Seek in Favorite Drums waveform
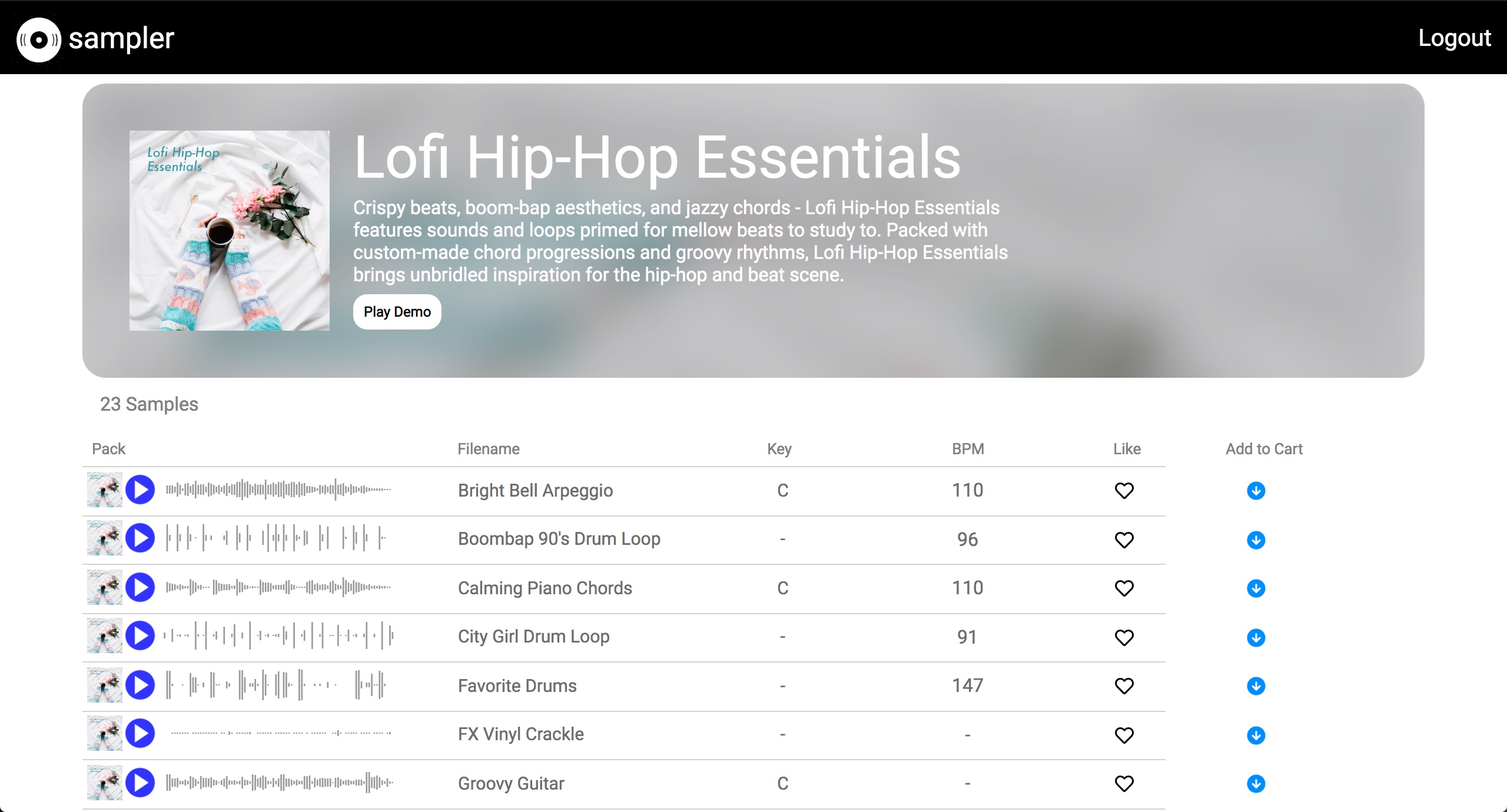The width and height of the screenshot is (1507, 812). point(277,685)
